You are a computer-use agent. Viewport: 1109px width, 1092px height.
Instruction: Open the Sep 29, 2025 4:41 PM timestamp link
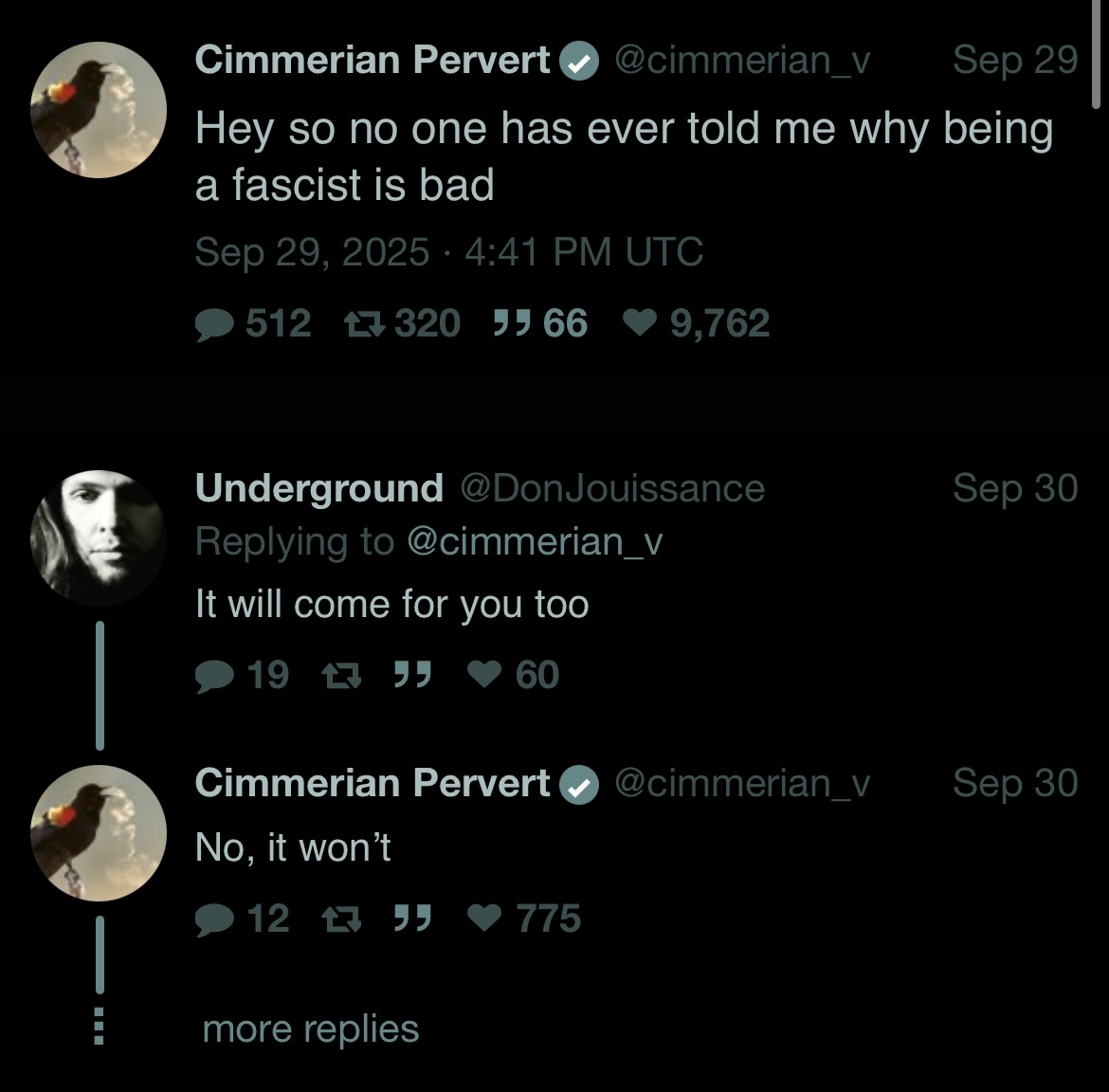[448, 252]
